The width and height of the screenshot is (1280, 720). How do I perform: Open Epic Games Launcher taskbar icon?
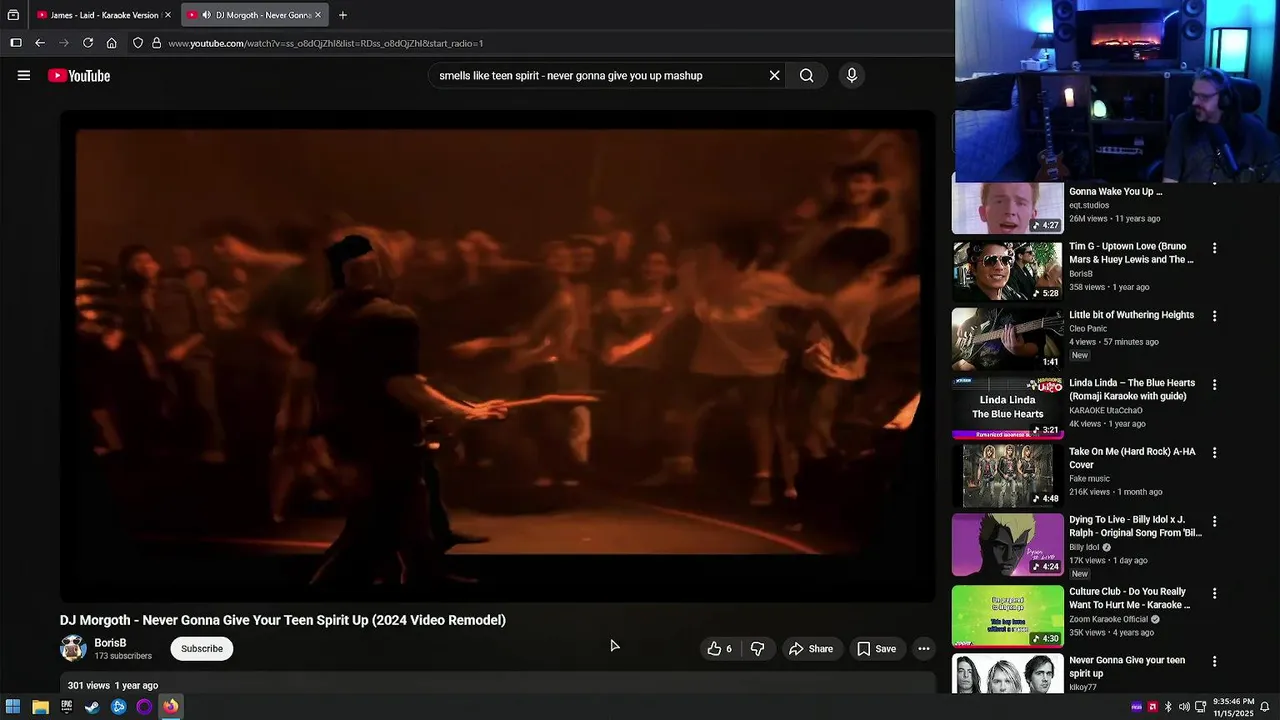(66, 707)
